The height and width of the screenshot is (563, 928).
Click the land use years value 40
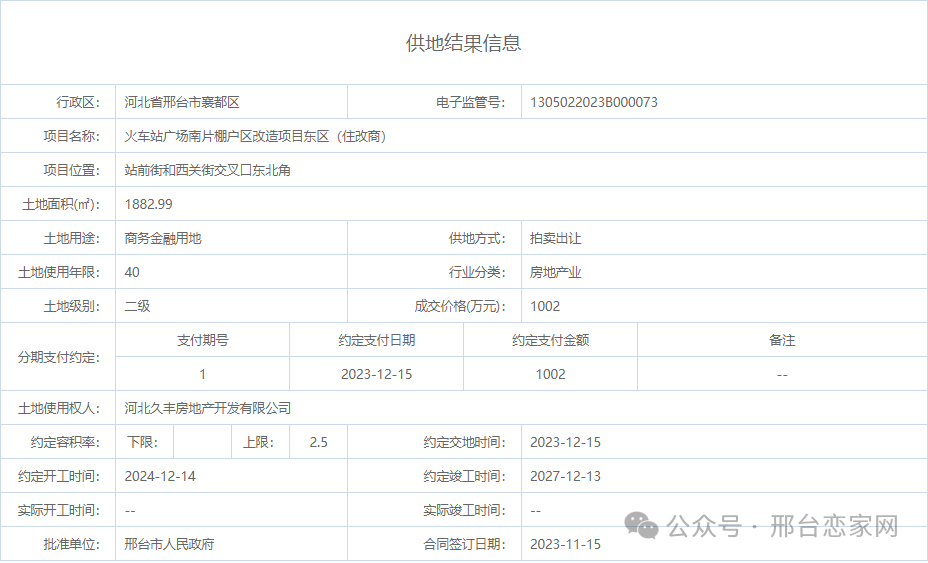tap(132, 272)
